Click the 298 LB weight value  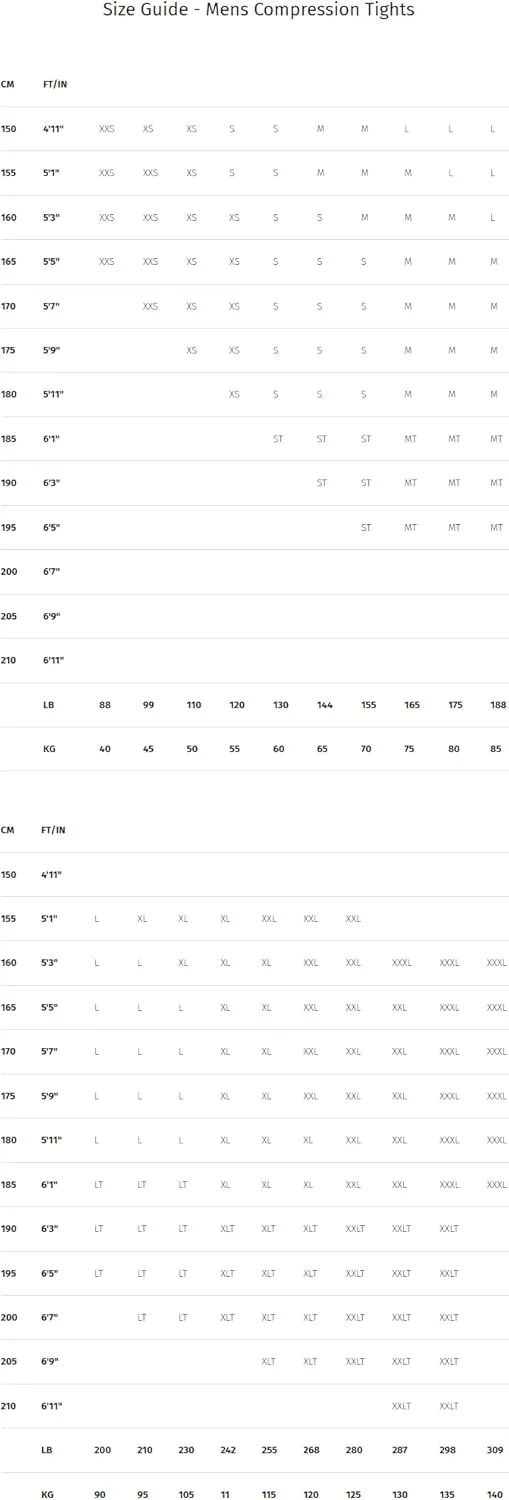(x=449, y=1450)
